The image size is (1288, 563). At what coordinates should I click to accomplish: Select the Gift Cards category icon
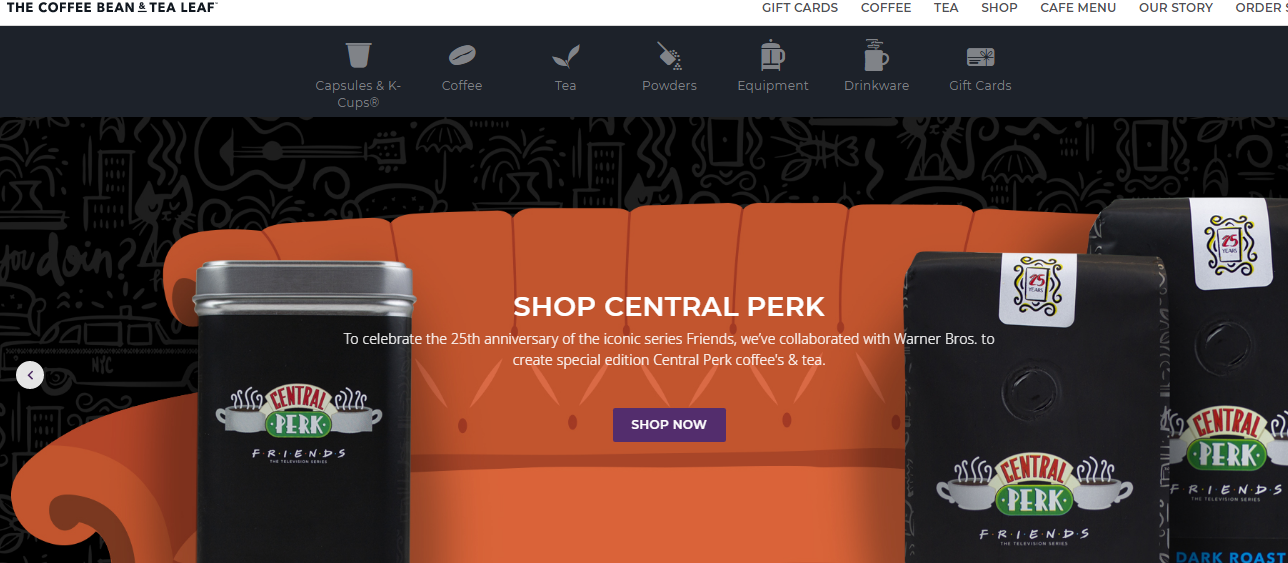click(980, 56)
